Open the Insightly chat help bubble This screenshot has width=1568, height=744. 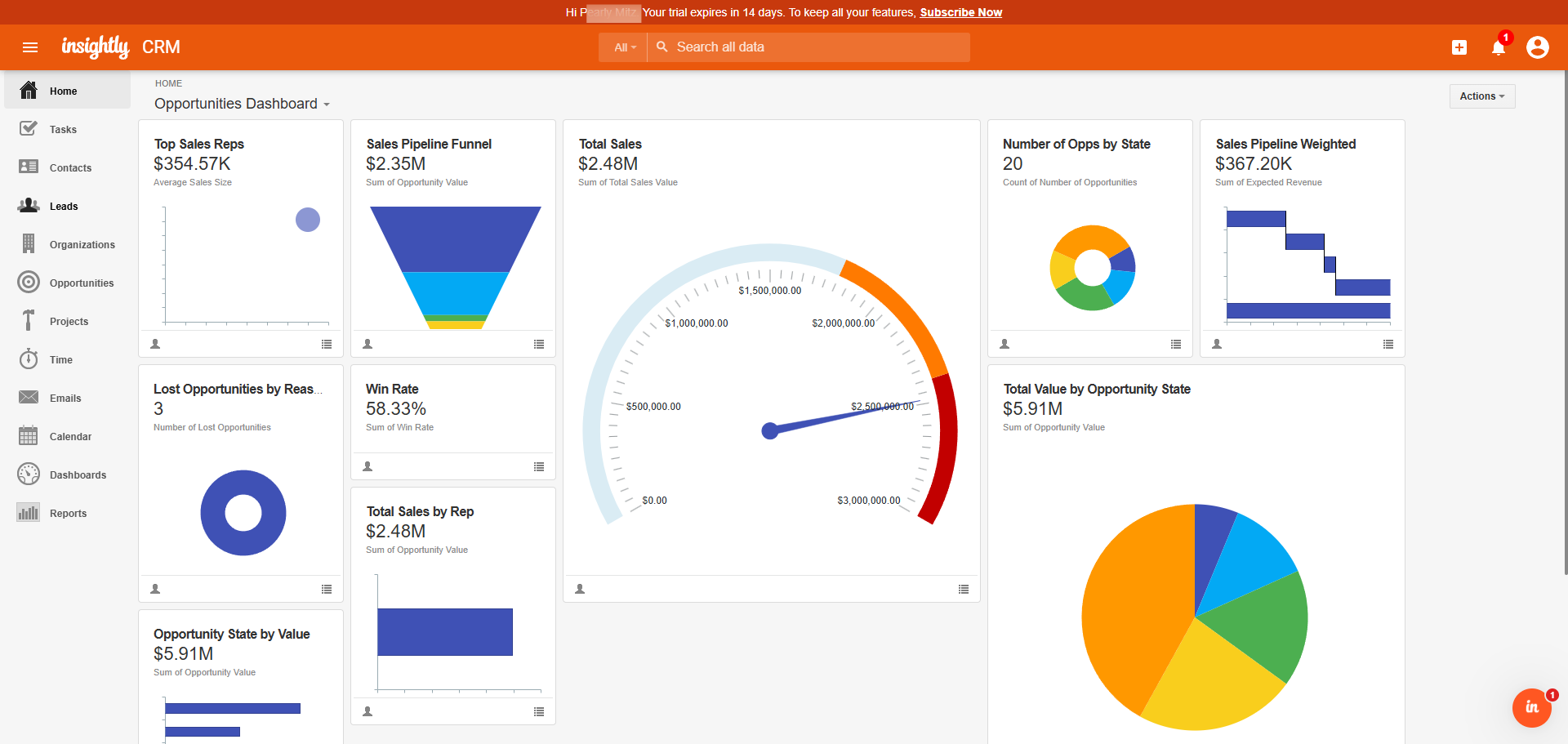(x=1532, y=707)
